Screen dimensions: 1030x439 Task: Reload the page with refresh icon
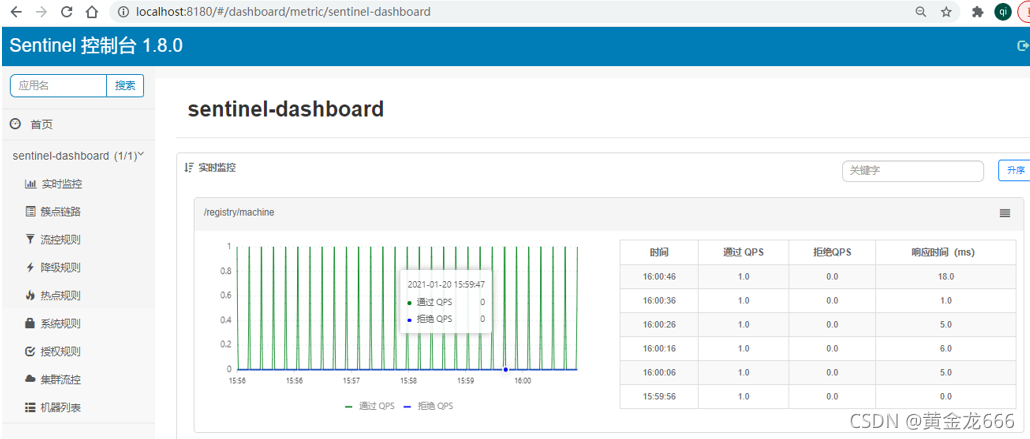tap(66, 12)
